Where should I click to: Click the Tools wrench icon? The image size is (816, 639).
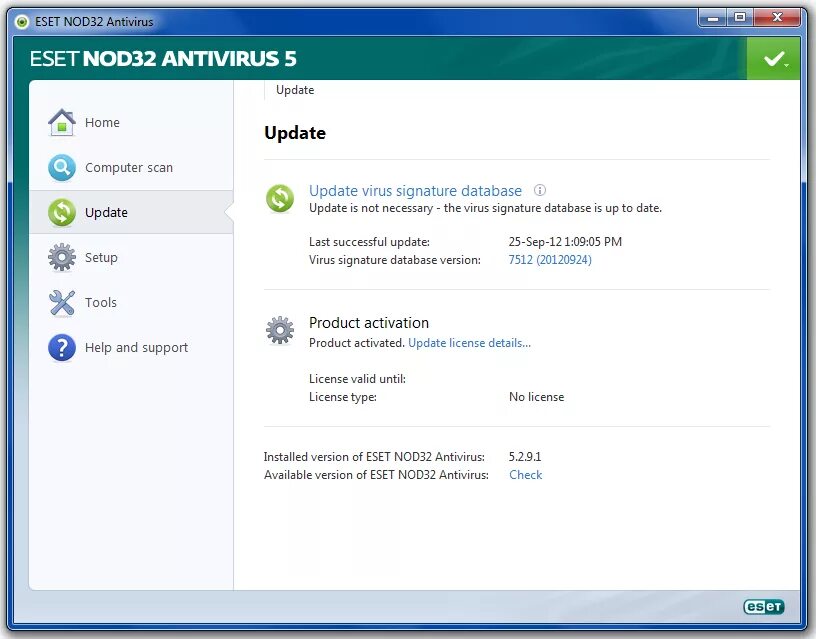(62, 303)
